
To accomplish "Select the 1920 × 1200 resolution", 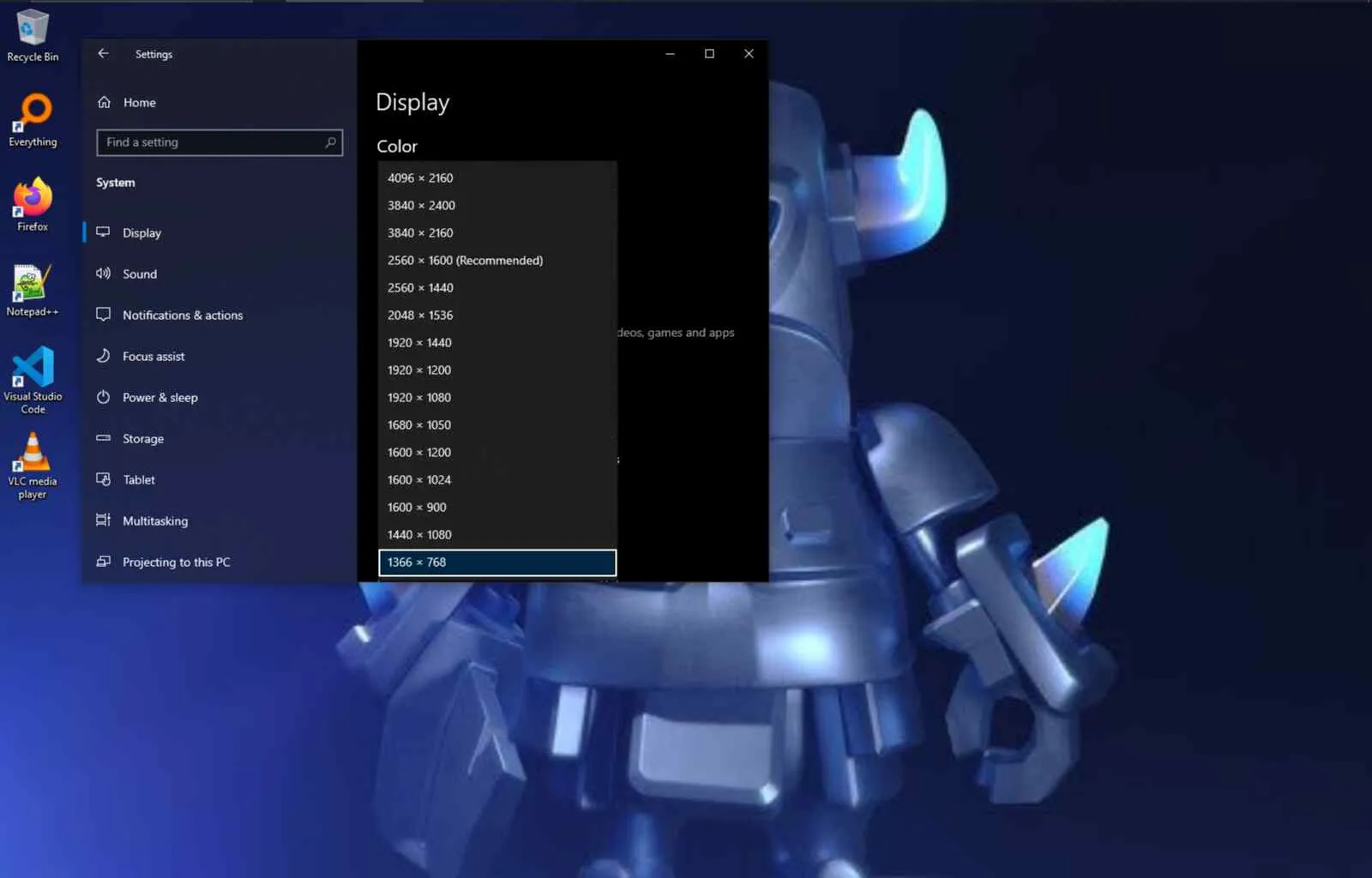I will (x=497, y=370).
